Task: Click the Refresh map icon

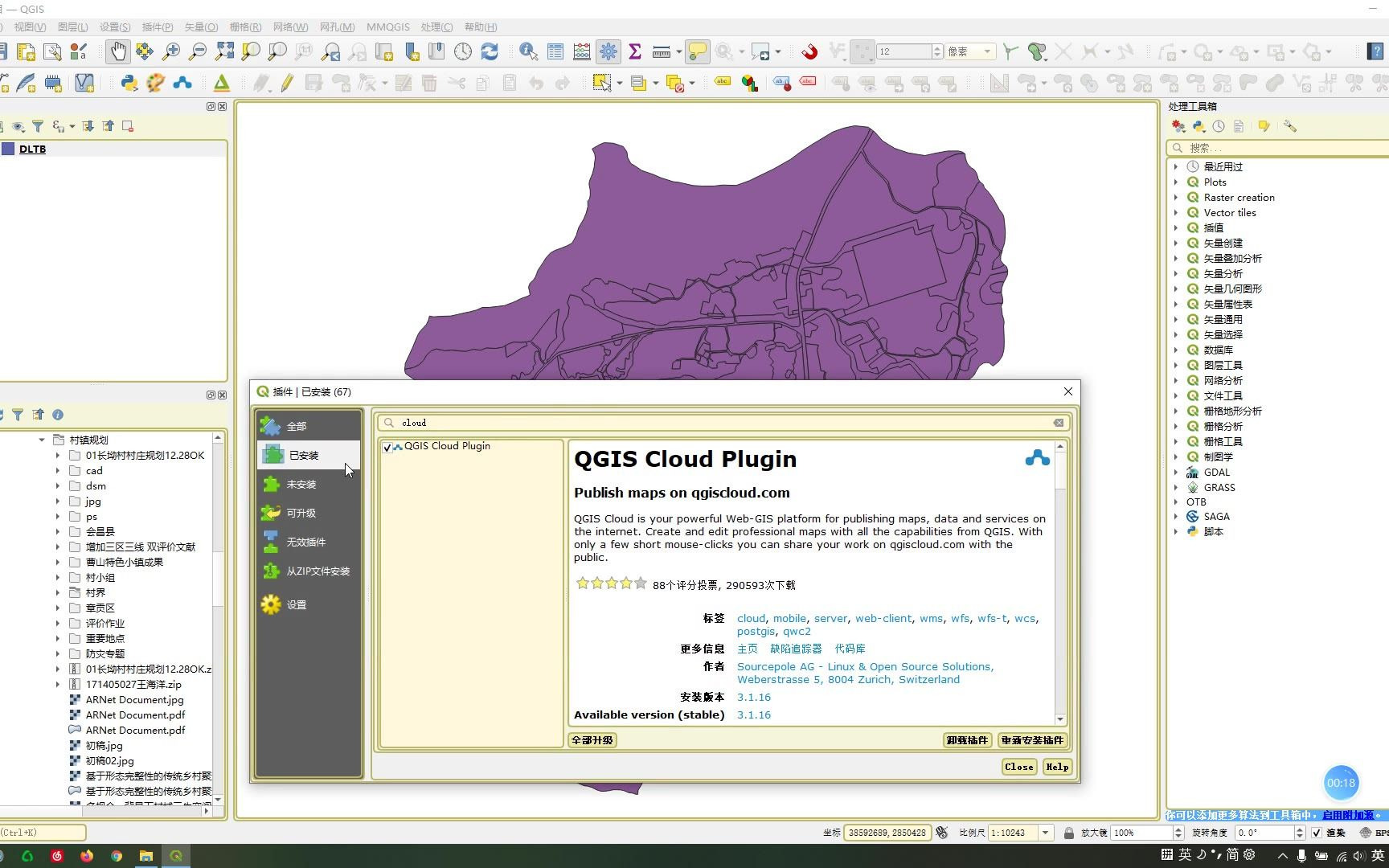Action: pyautogui.click(x=490, y=52)
